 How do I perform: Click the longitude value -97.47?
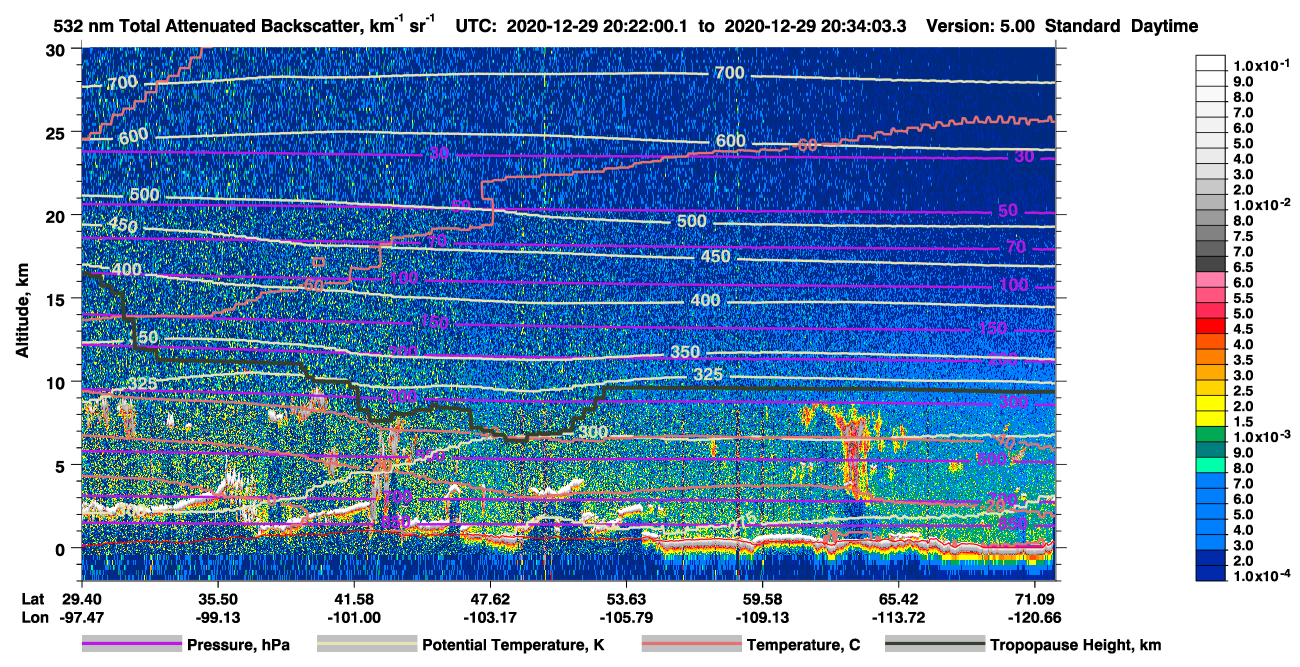[x=81, y=617]
